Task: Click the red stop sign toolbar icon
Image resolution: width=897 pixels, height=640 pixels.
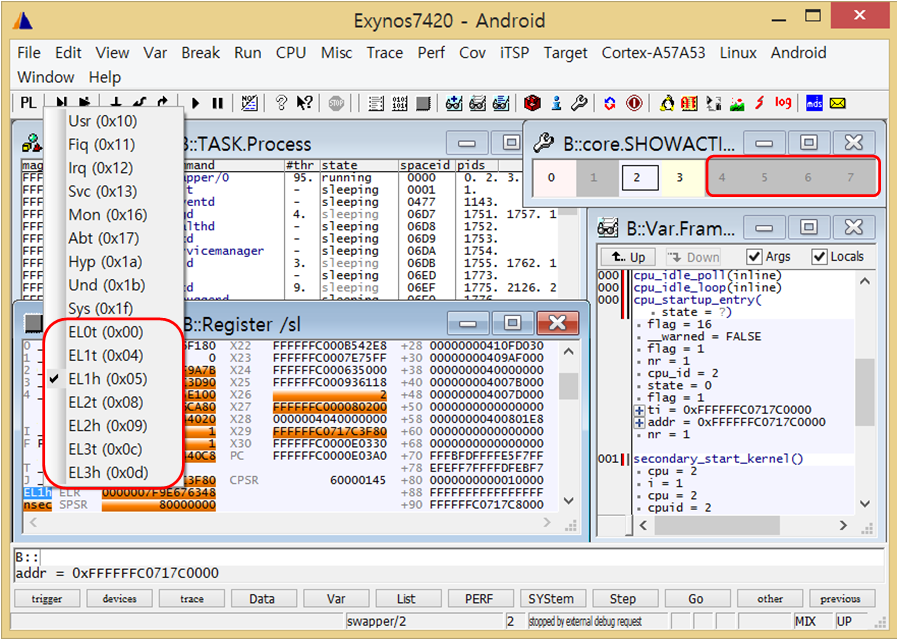Action: [336, 103]
